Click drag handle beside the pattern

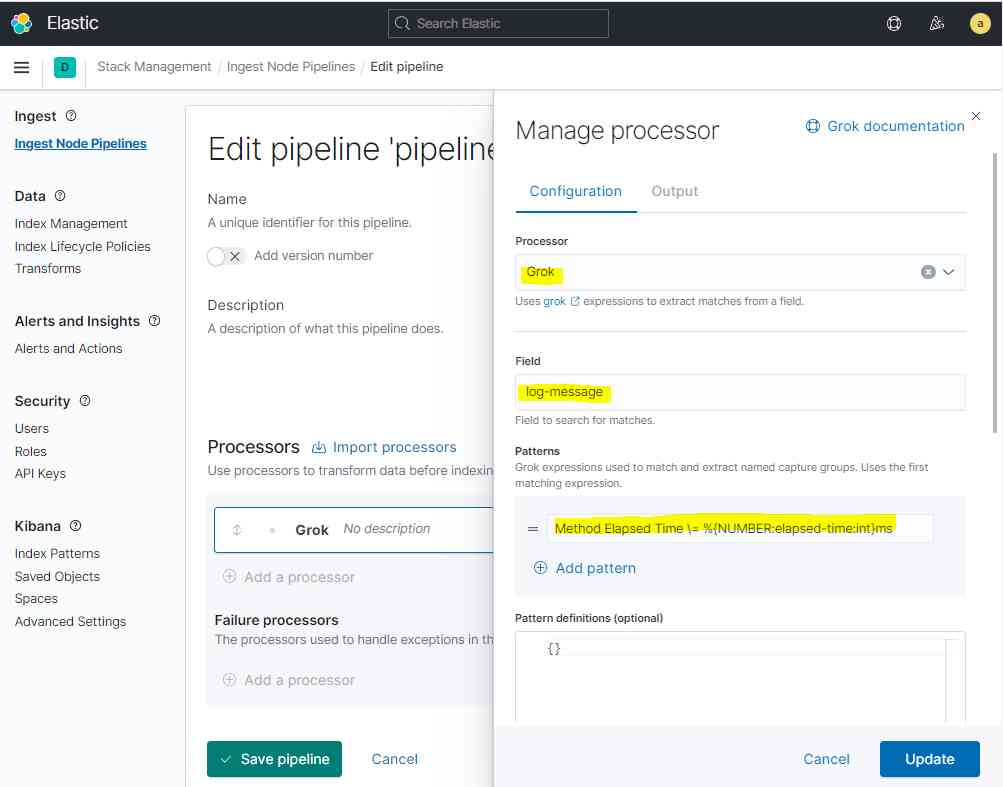coord(532,529)
